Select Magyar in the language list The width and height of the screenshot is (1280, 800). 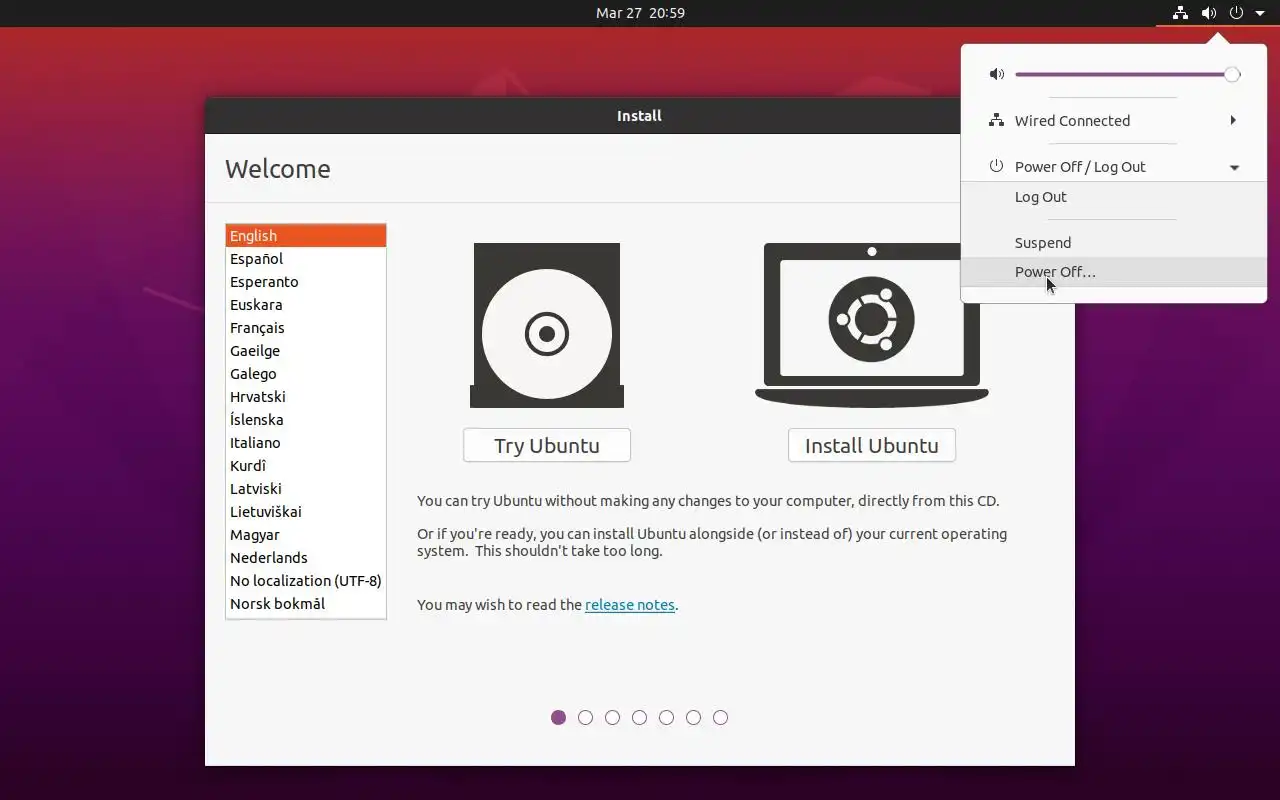(306, 535)
